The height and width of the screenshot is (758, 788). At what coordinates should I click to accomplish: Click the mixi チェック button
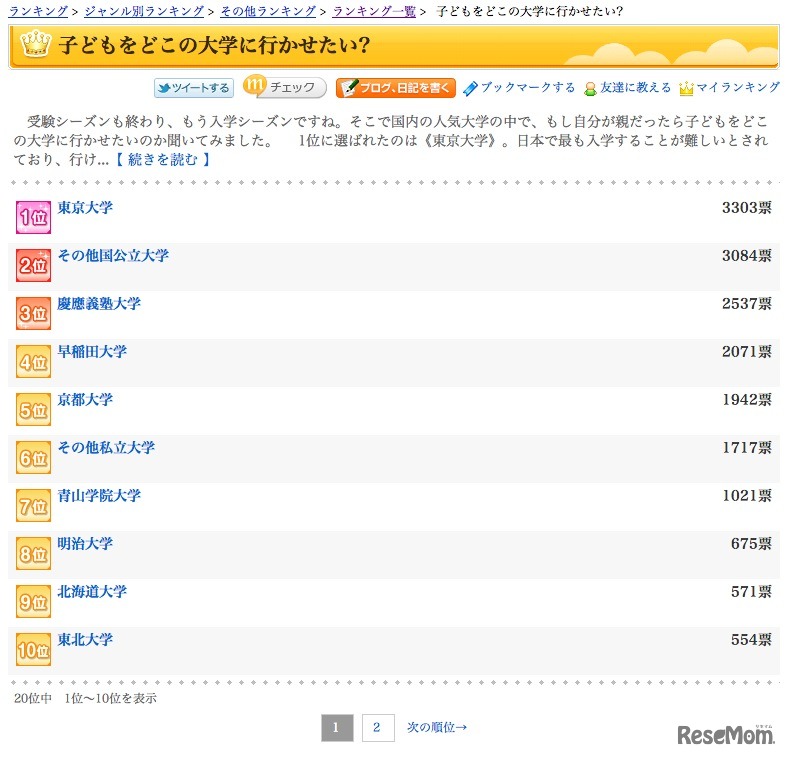point(284,87)
